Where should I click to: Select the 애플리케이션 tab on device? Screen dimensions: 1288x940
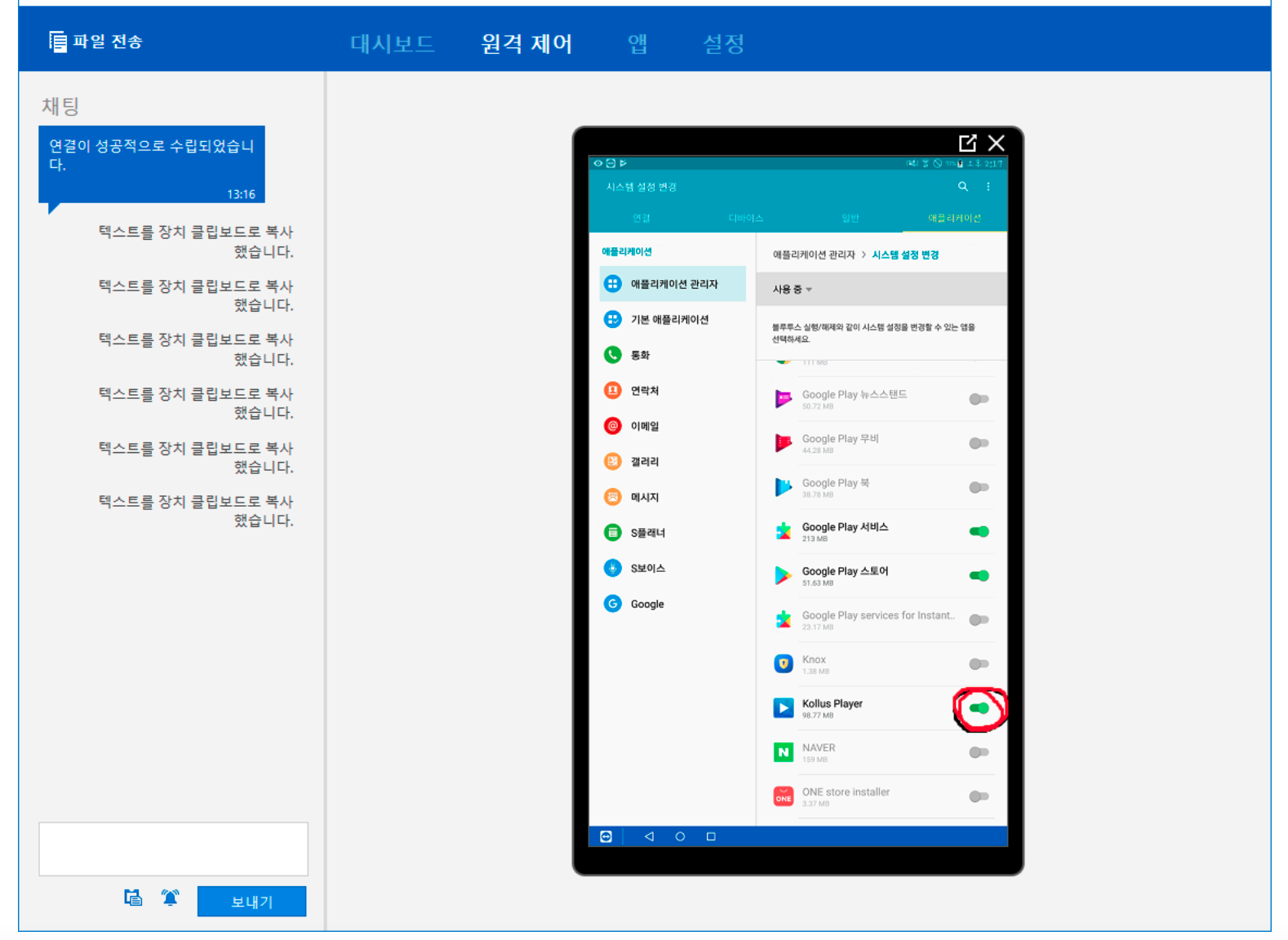954,218
